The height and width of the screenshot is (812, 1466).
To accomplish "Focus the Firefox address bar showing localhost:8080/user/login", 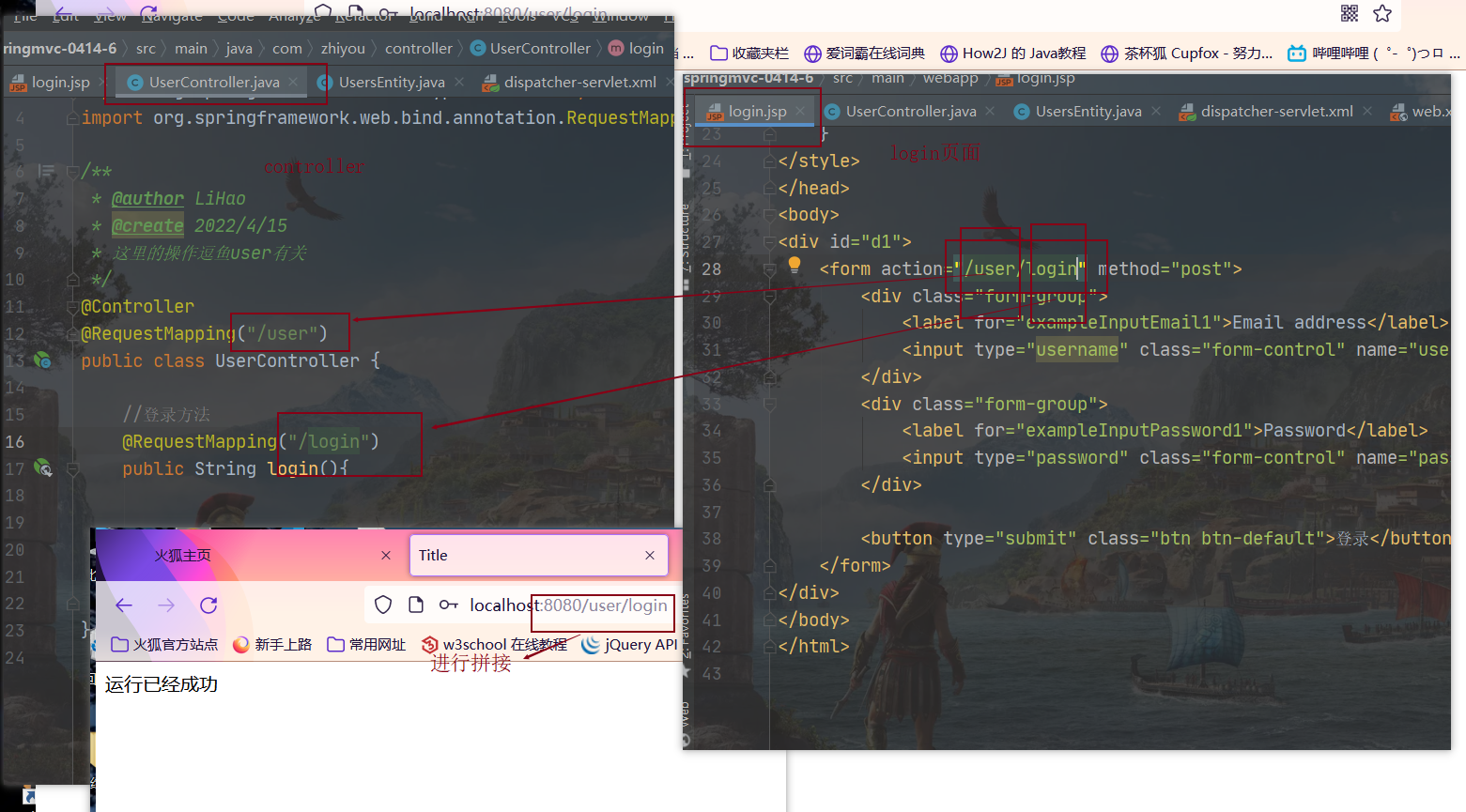I will tap(568, 605).
